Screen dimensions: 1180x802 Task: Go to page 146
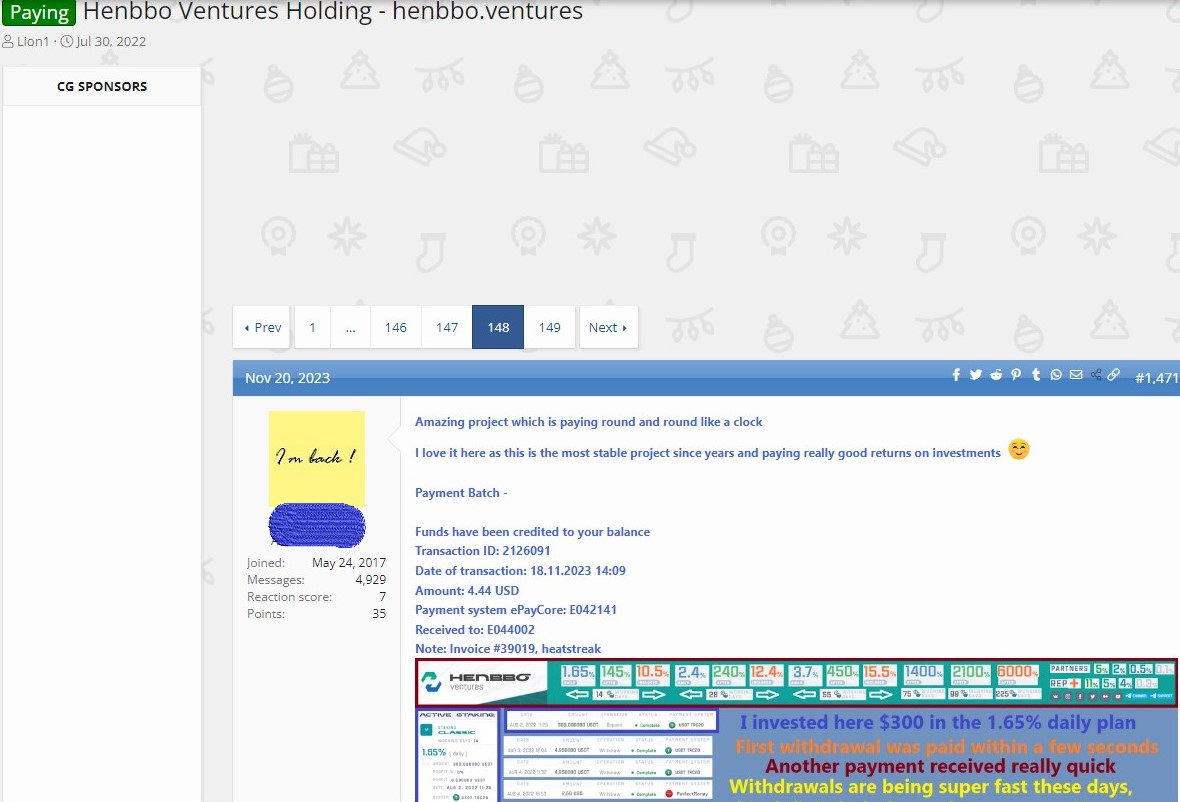pos(396,327)
